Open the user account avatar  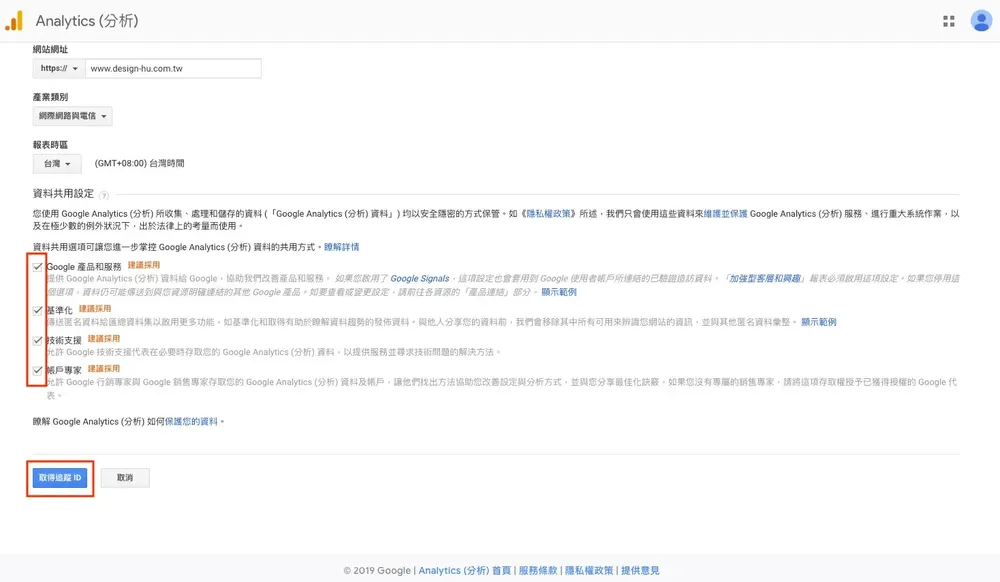pos(981,21)
